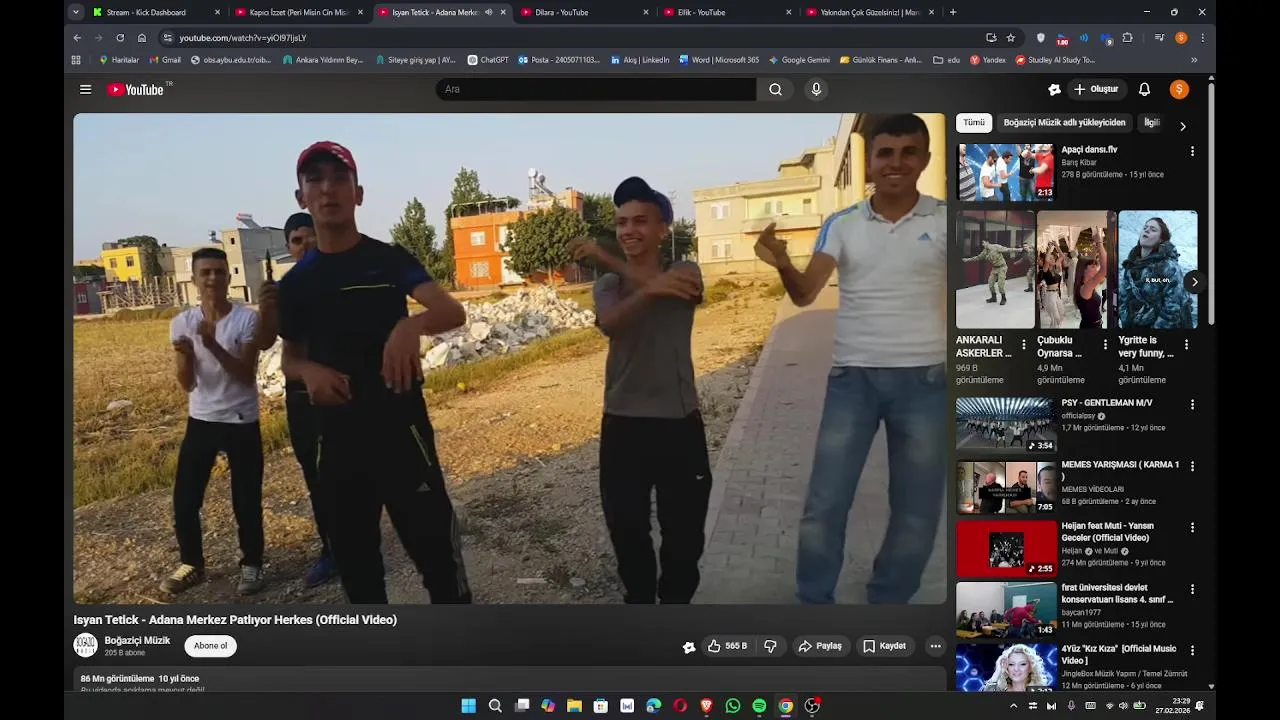Open File Explorer from taskbar
1280x720 pixels.
(x=574, y=706)
